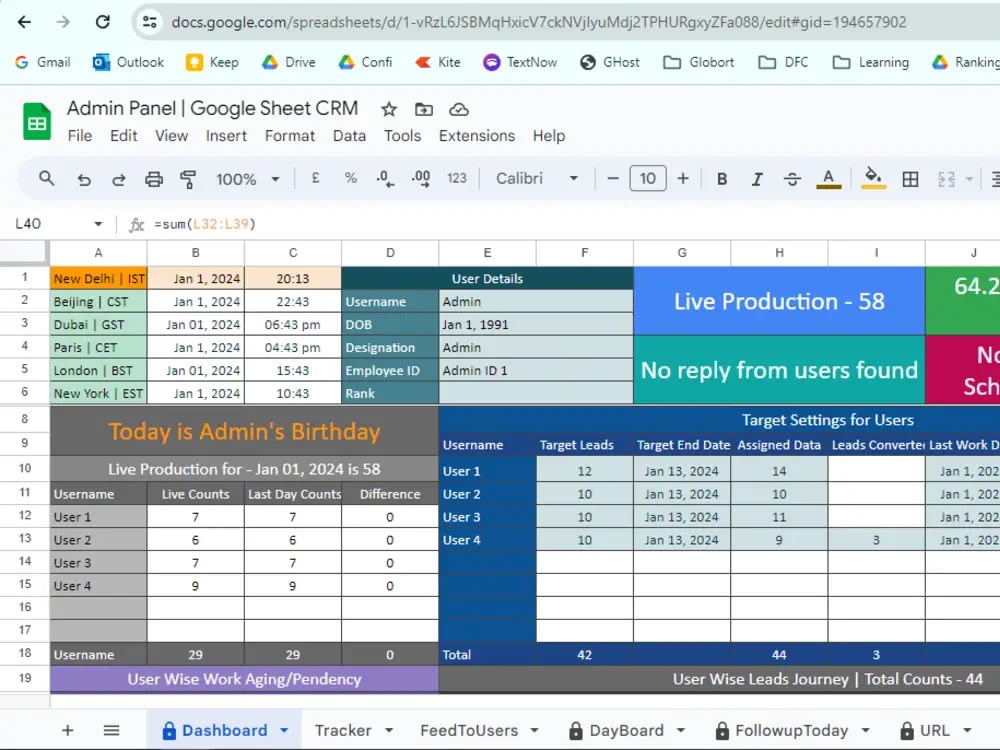Open the Edit menu

(124, 136)
